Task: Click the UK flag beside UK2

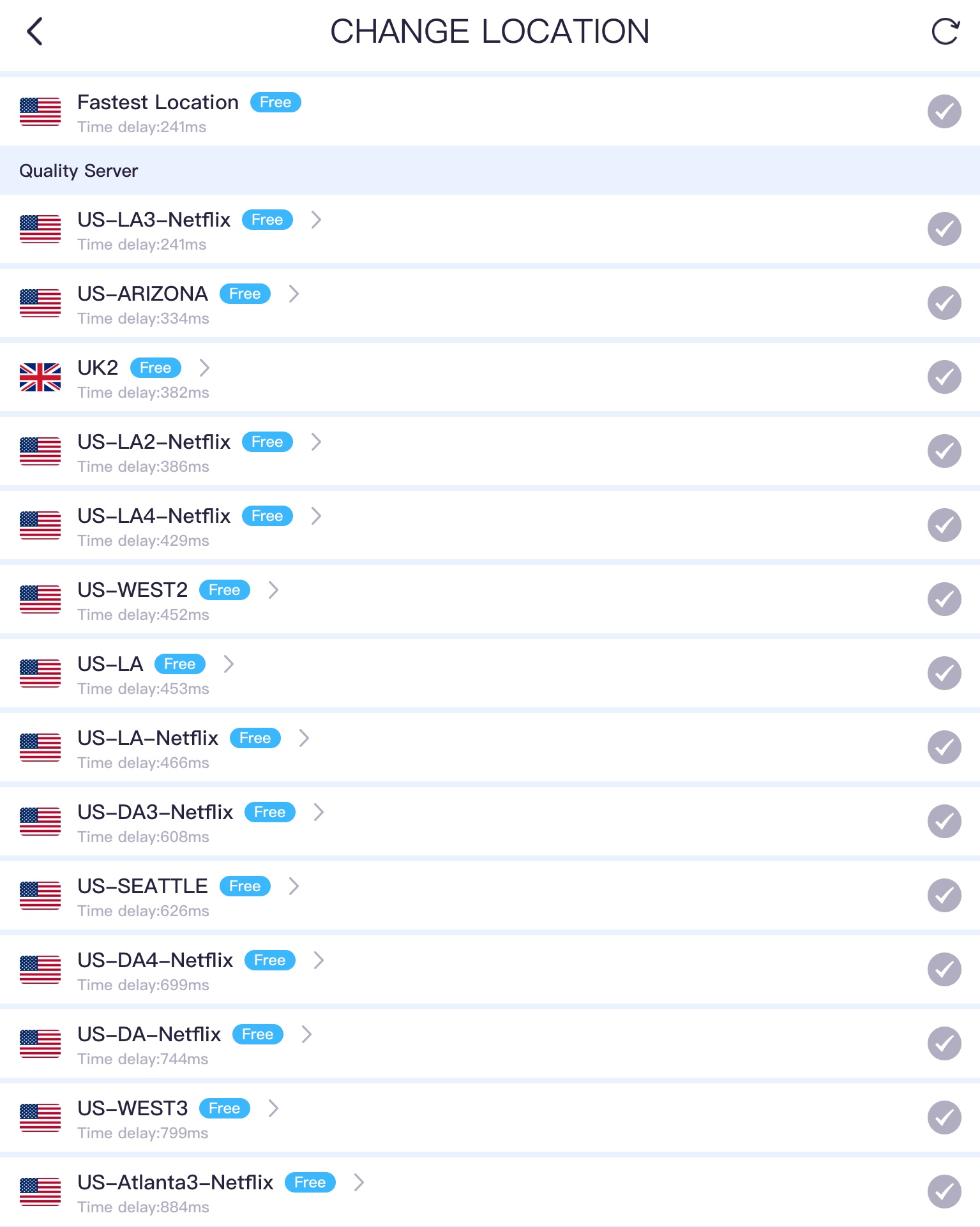Action: coord(40,377)
